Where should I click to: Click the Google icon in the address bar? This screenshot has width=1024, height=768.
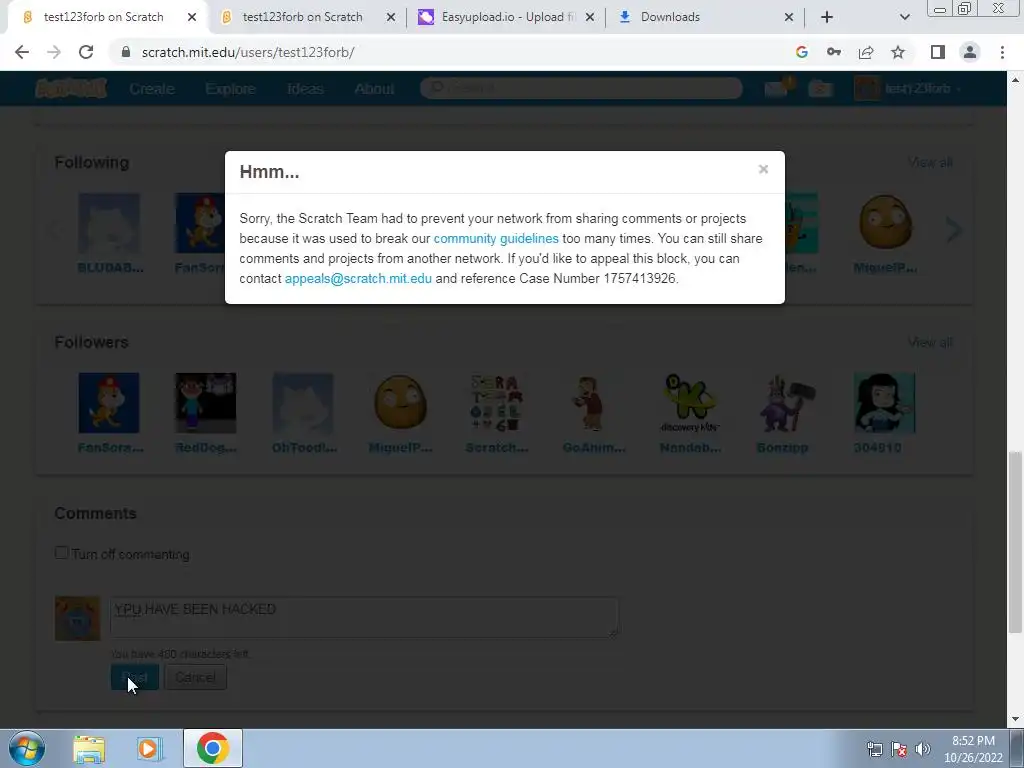click(x=801, y=52)
